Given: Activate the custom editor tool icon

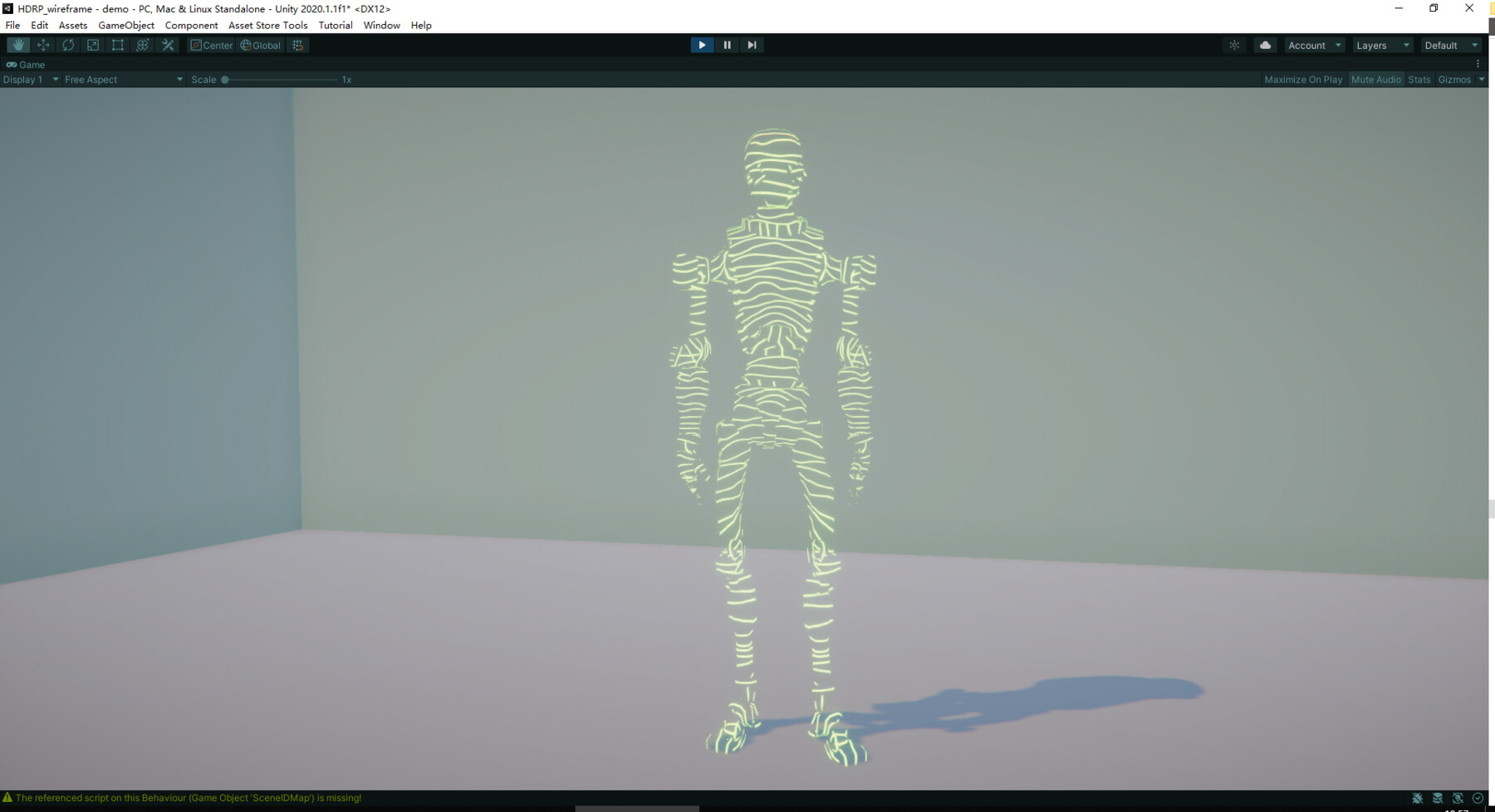Looking at the screenshot, I should point(167,45).
